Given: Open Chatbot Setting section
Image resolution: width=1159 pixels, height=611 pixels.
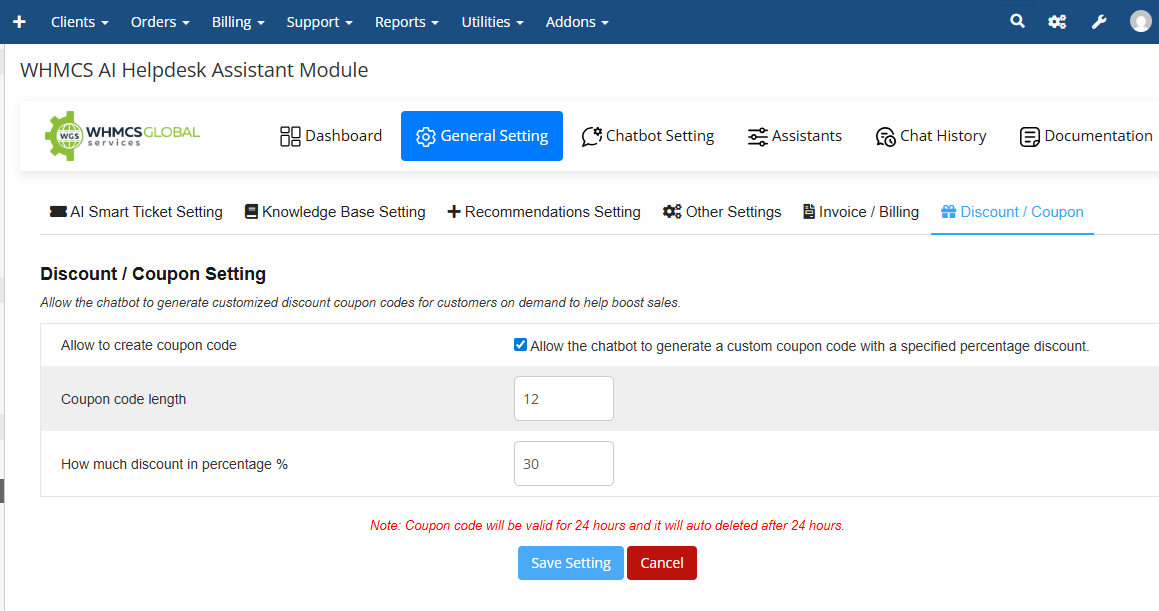Looking at the screenshot, I should 648,136.
